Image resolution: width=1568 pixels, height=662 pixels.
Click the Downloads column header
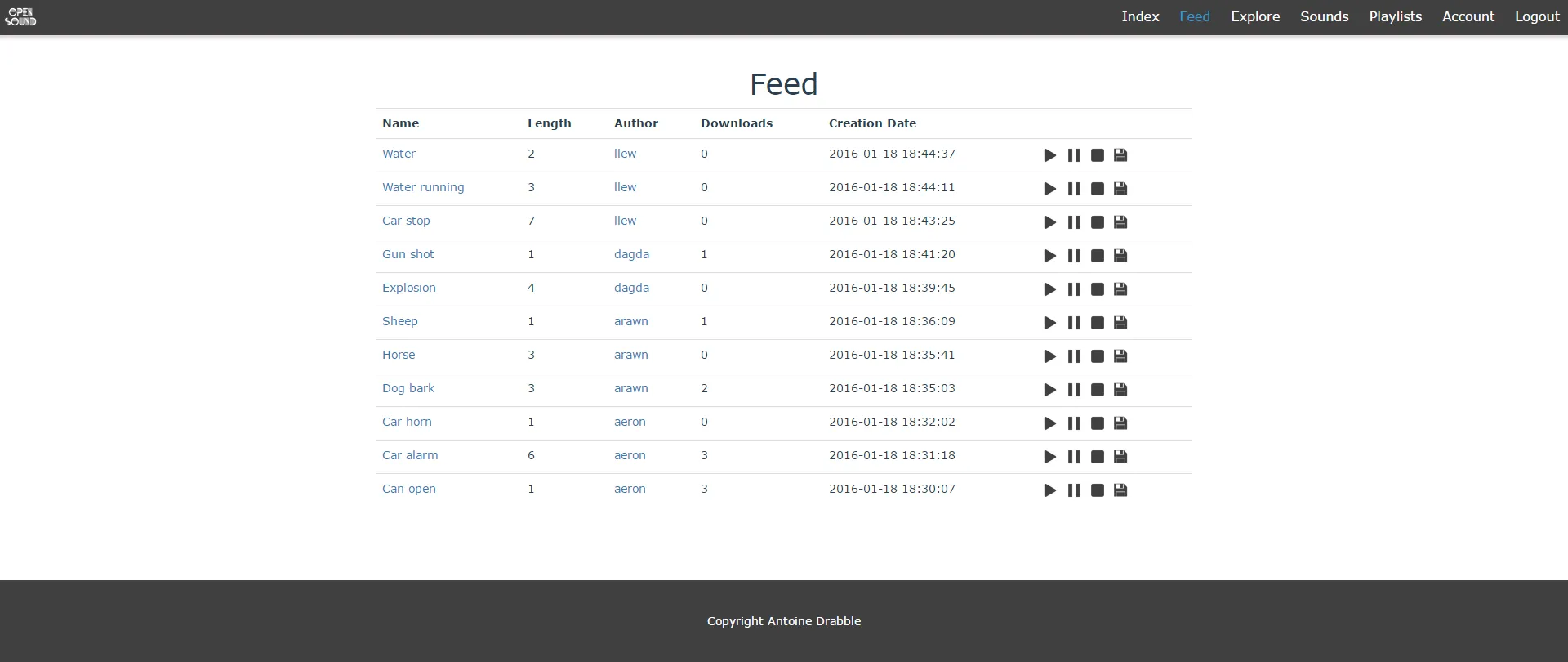coord(737,123)
